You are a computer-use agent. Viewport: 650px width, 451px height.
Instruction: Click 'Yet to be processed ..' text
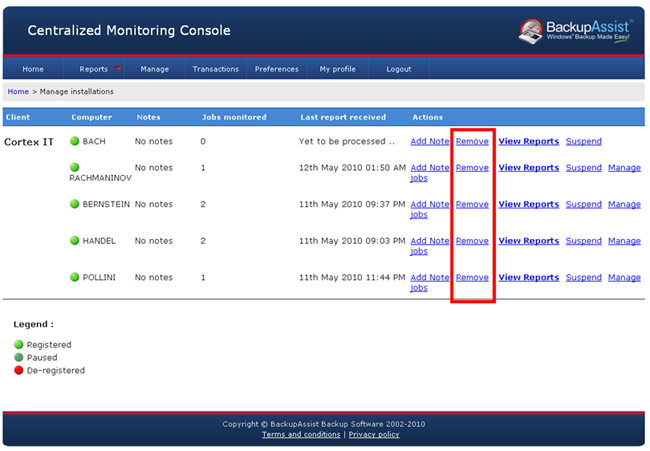pos(347,141)
